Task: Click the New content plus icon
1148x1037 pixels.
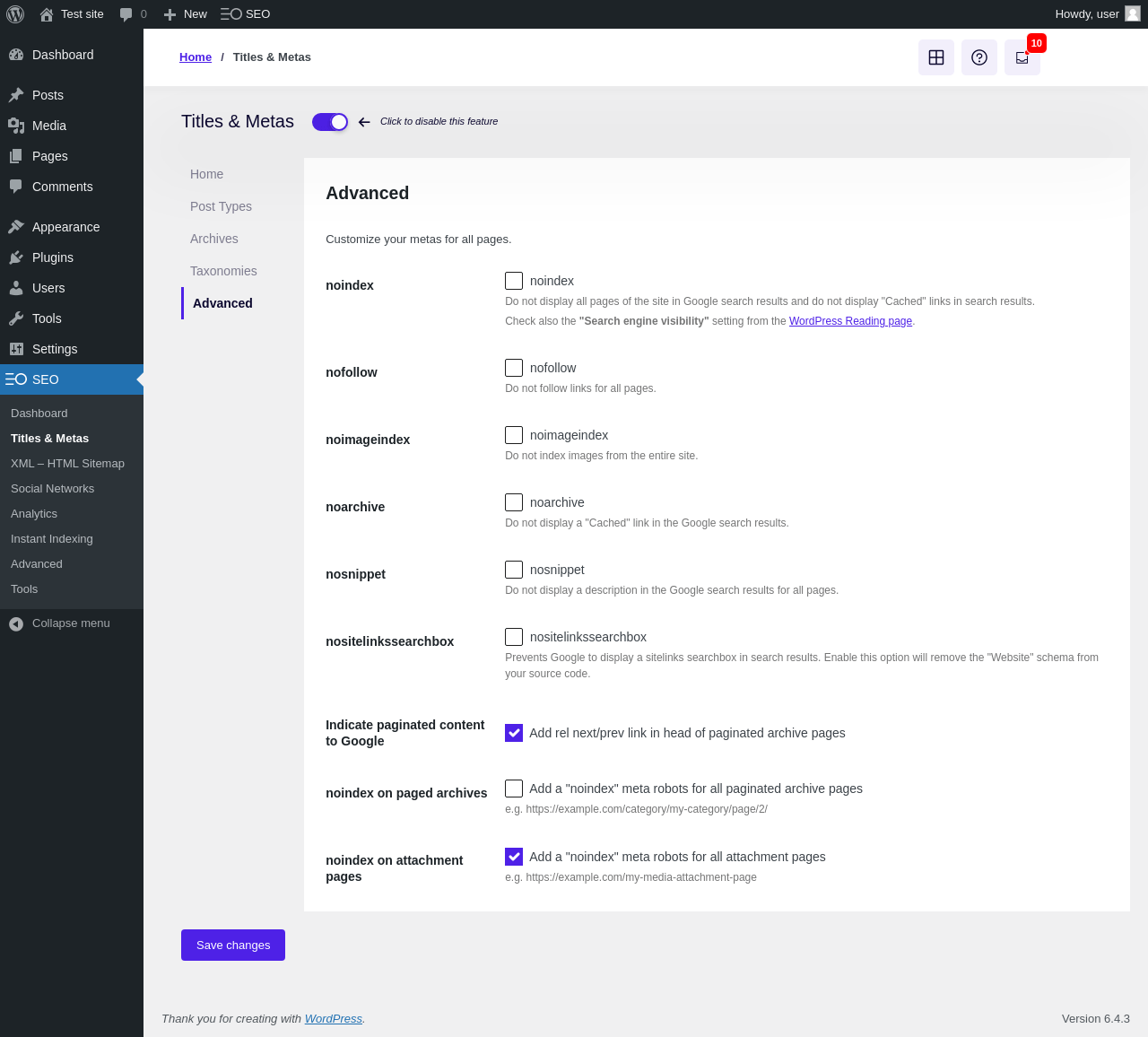Action: [x=170, y=14]
